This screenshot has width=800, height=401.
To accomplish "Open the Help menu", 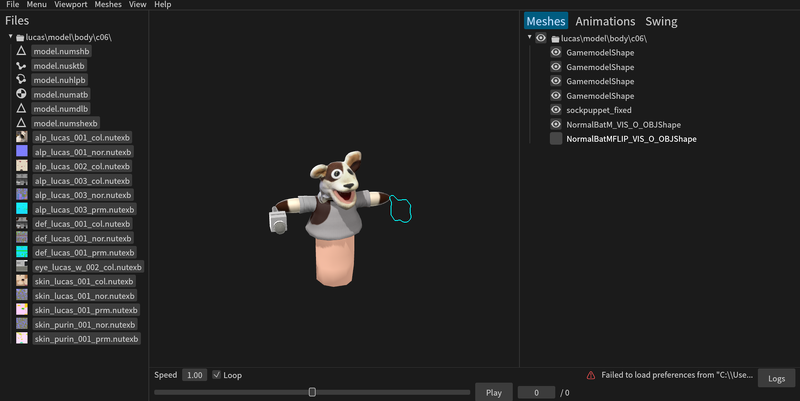I will pos(163,5).
